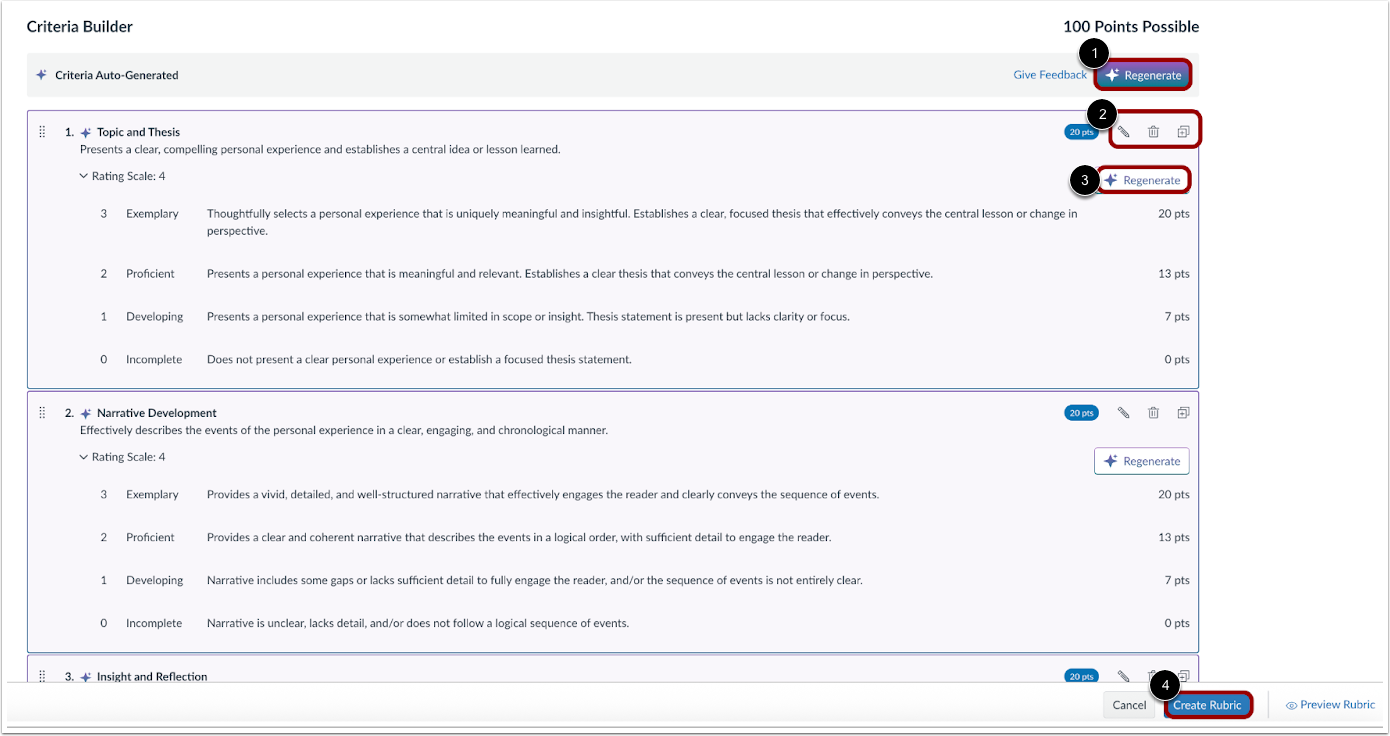Edit the Narrative Development criterion
The height and width of the screenshot is (736, 1390).
tap(1124, 412)
